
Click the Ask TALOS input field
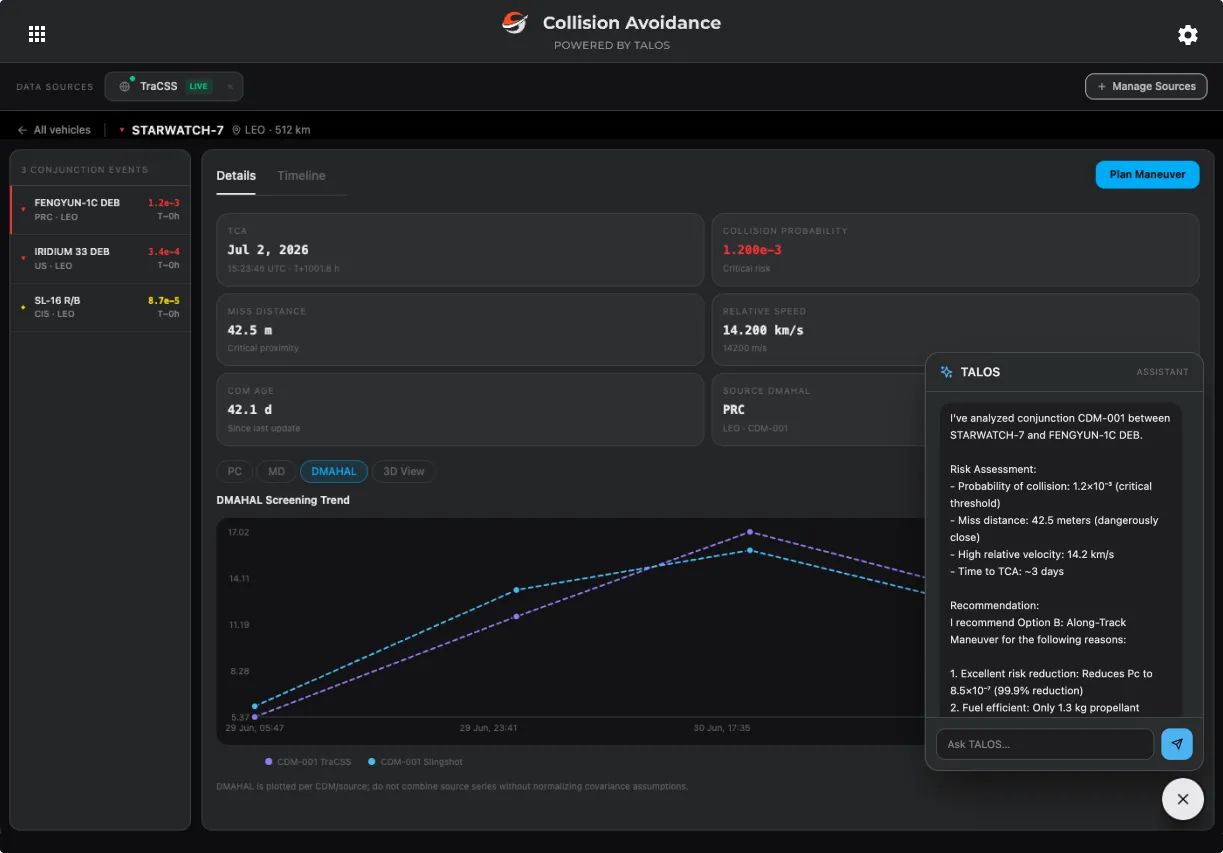click(1045, 744)
